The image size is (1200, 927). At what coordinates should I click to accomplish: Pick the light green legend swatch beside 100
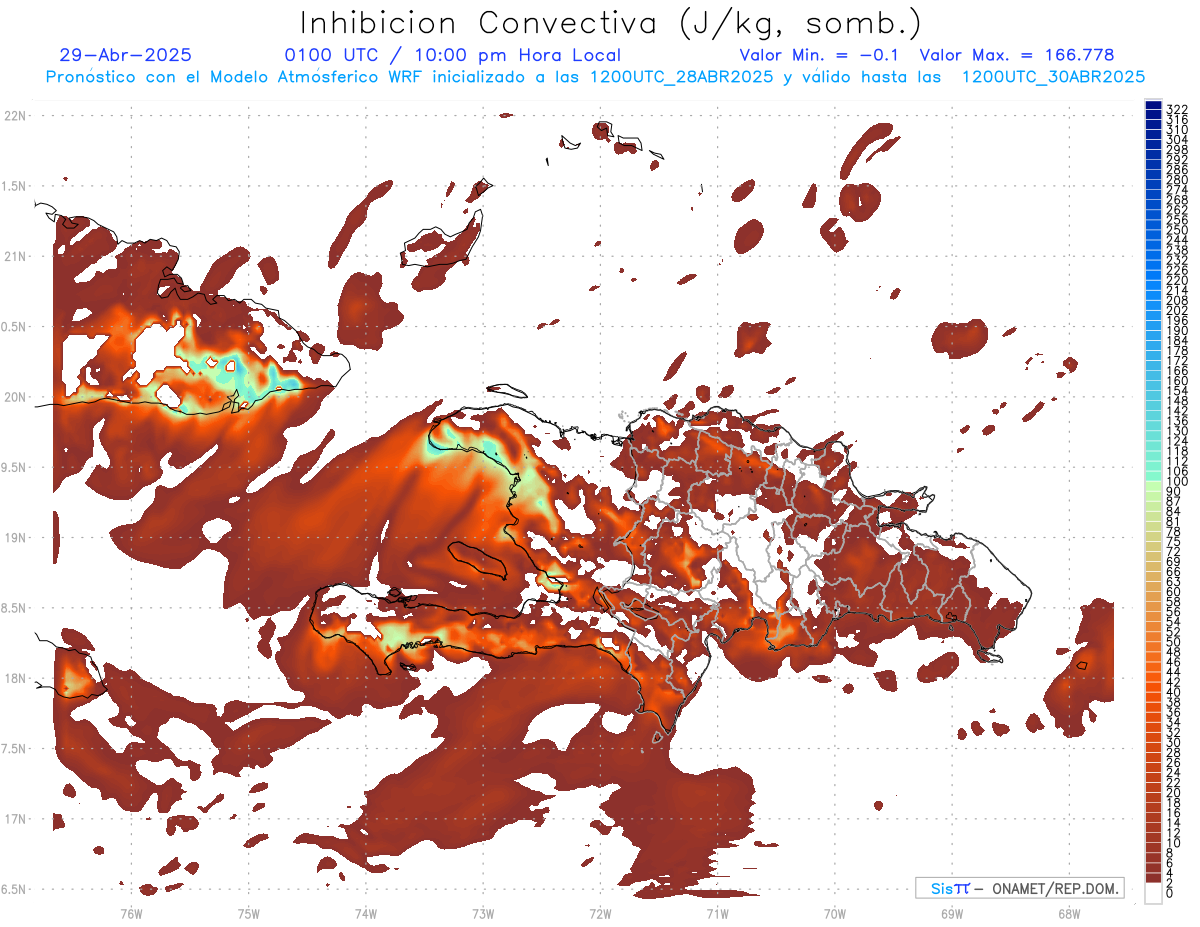point(1154,487)
